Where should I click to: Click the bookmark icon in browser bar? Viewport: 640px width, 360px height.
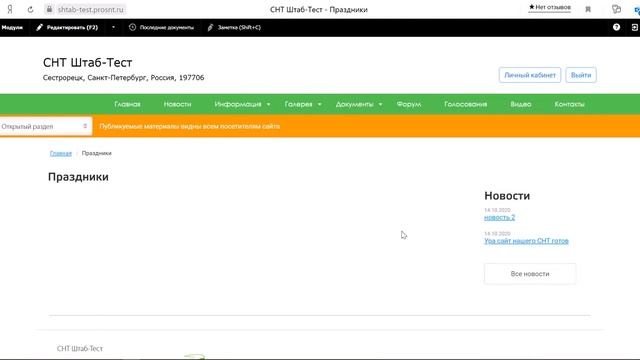(588, 9)
